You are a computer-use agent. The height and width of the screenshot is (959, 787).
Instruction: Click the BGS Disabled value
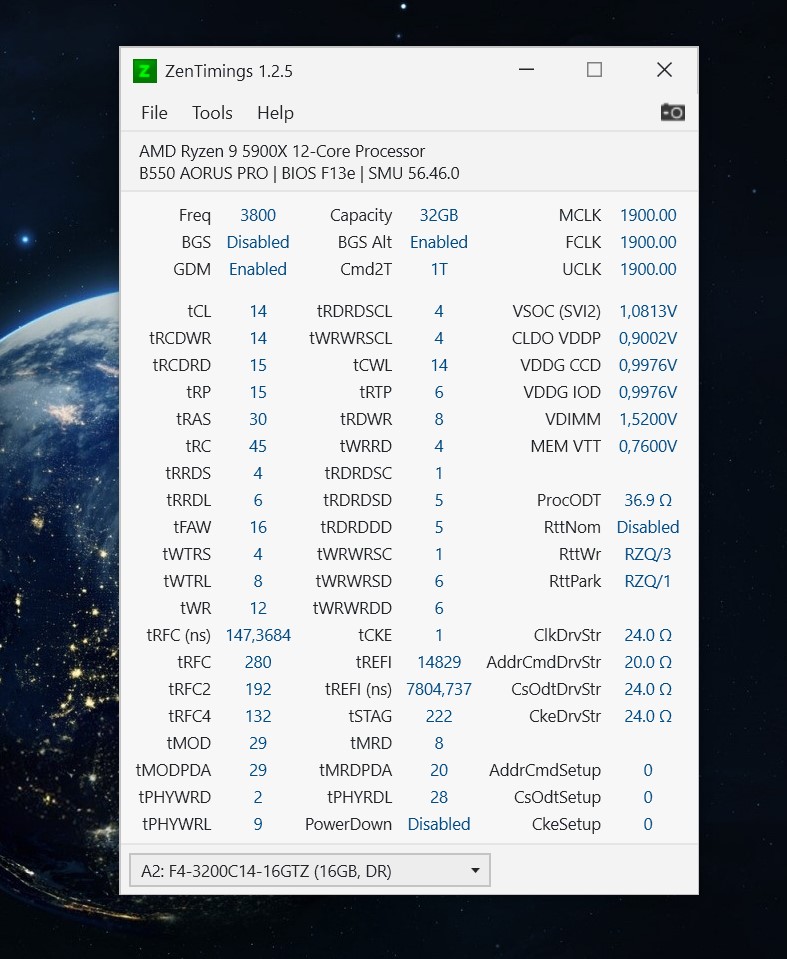(x=258, y=242)
